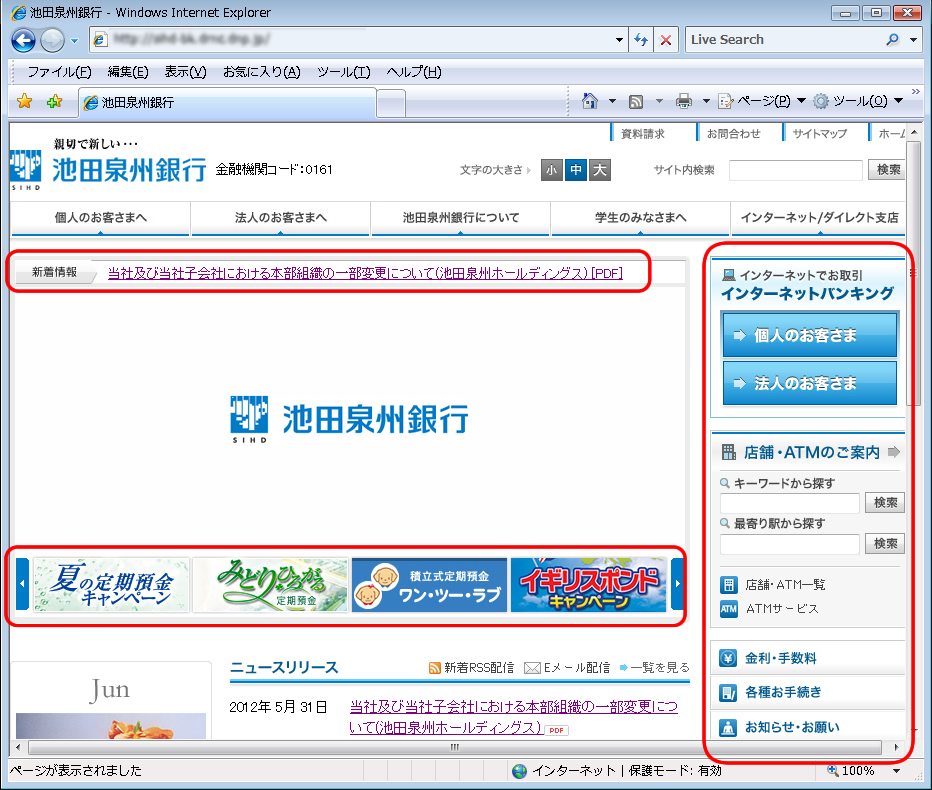The height and width of the screenshot is (790, 932).
Task: Click the RSS feeds toolbar icon
Action: point(636,102)
